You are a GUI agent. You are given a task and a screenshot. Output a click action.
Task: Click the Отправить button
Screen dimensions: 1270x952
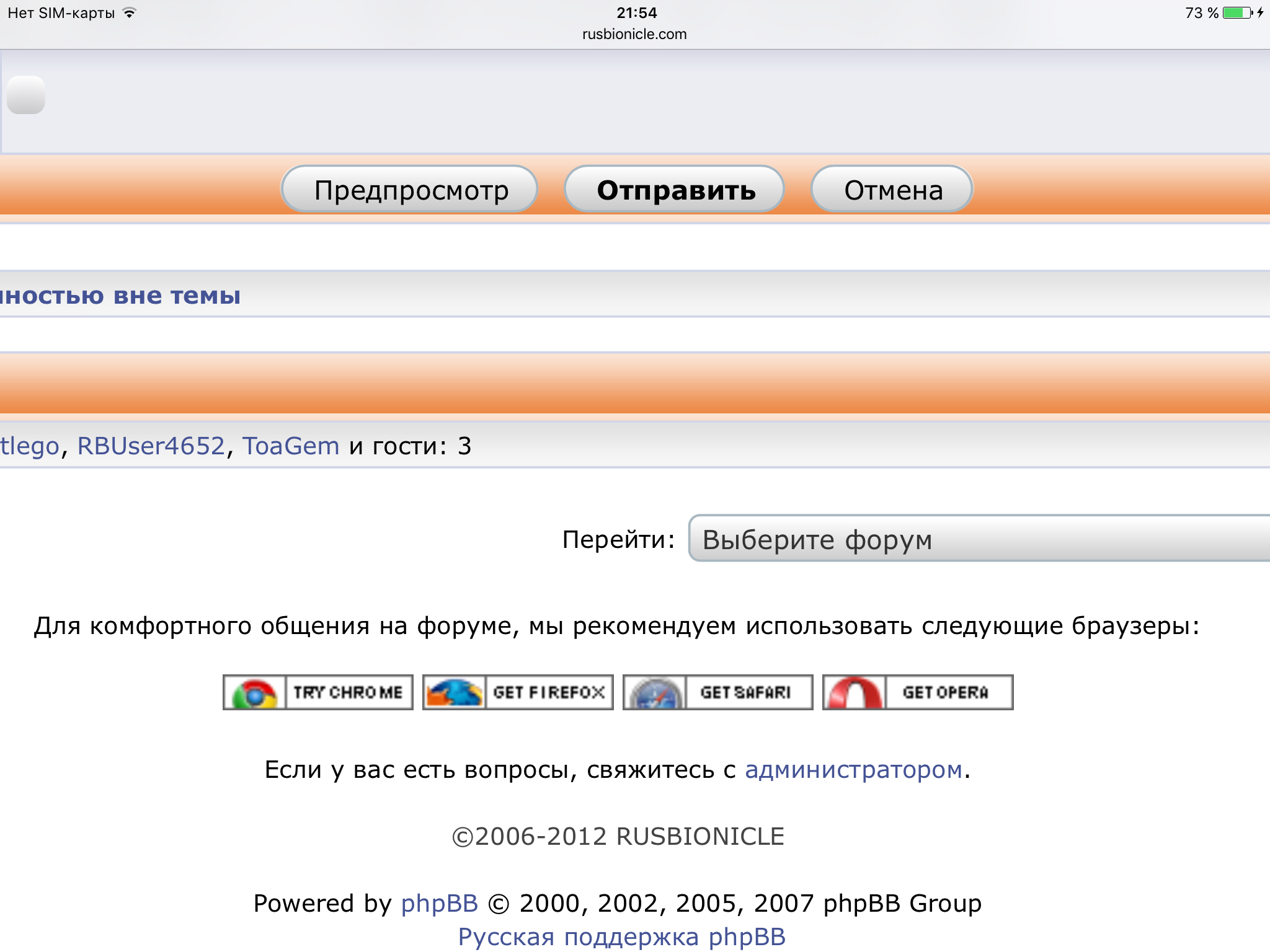pyautogui.click(x=675, y=189)
